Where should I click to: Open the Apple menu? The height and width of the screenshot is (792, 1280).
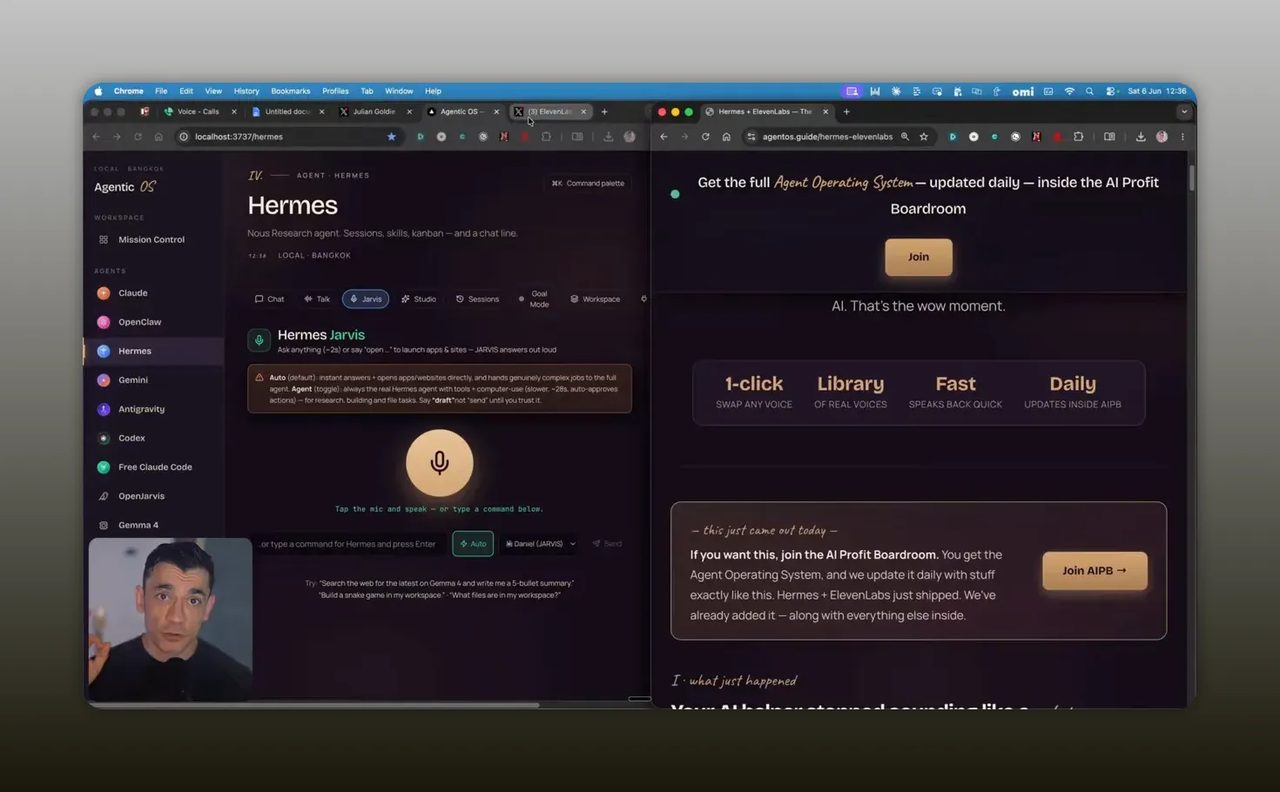(x=98, y=91)
